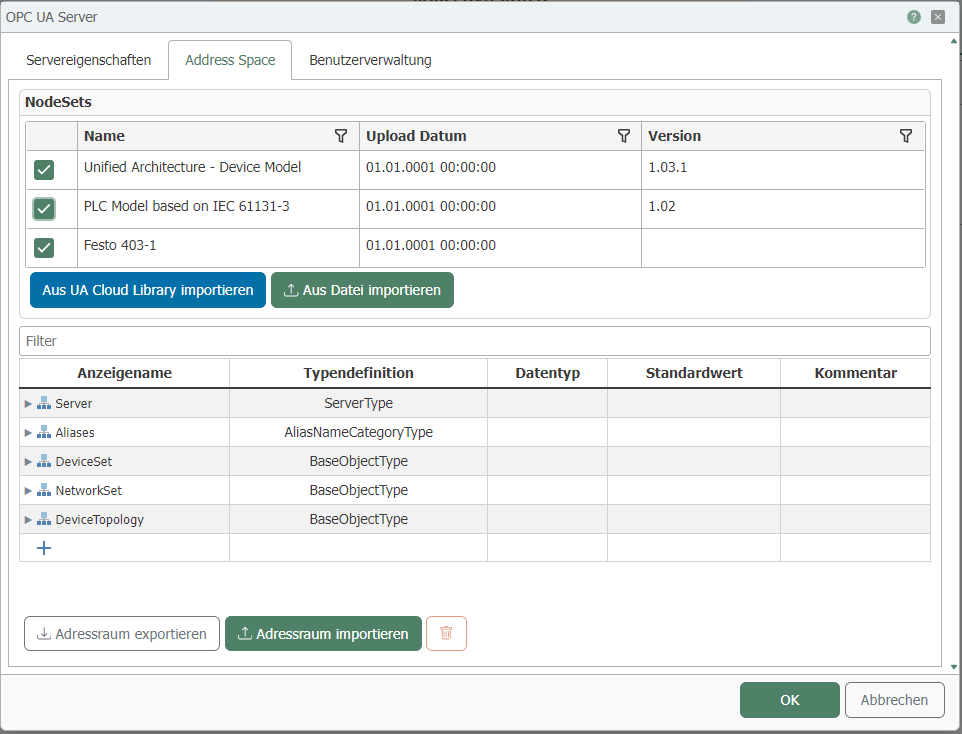Image resolution: width=962 pixels, height=734 pixels.
Task: Click the plus icon to add node
Action: point(44,548)
